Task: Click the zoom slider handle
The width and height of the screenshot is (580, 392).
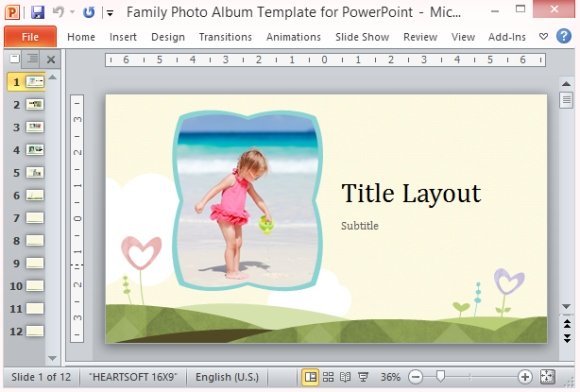Action: [440, 376]
